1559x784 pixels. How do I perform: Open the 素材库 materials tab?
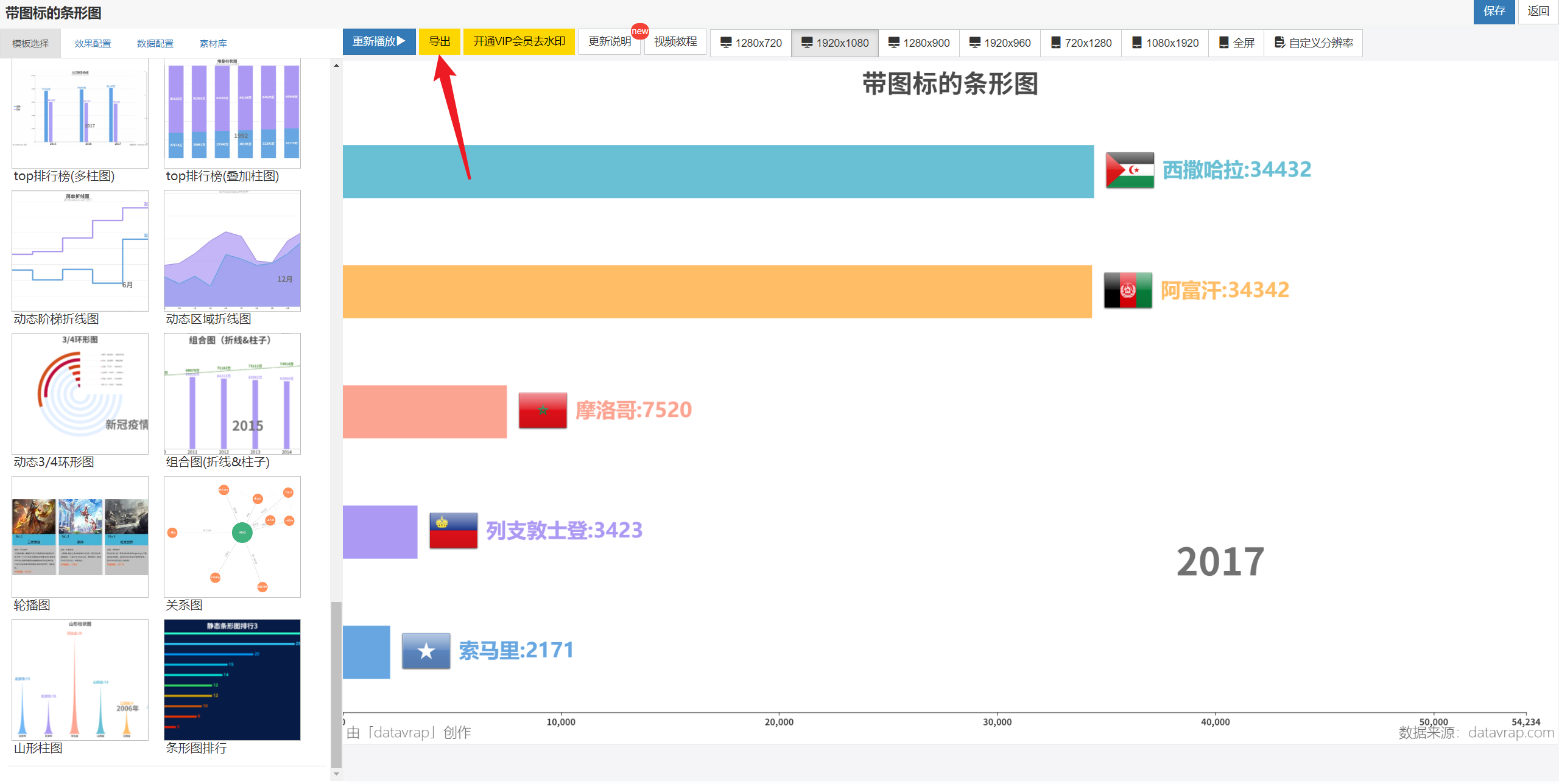213,44
